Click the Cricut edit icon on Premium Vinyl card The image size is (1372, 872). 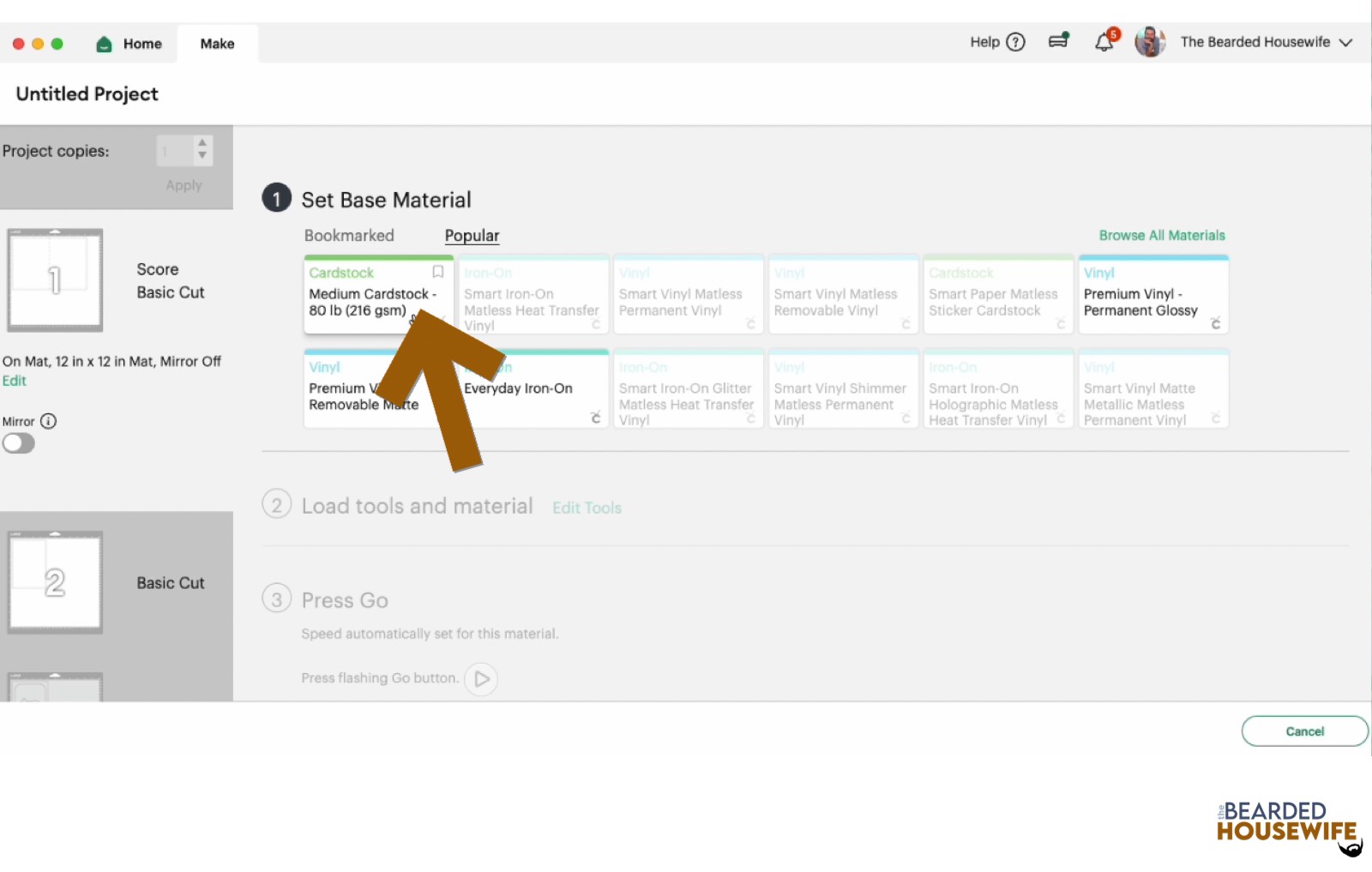click(1215, 324)
